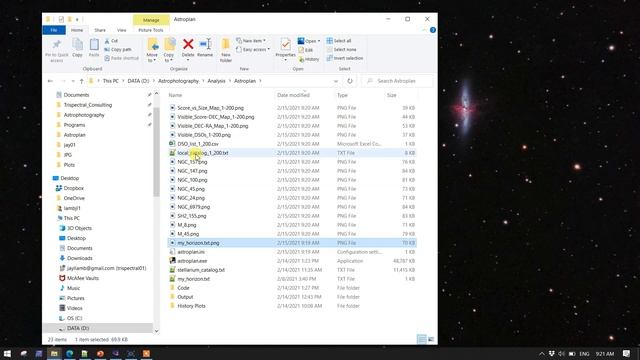Viewport: 640px width, 360px height.
Task: Click the navigation pane scrollbar
Action: point(156,151)
